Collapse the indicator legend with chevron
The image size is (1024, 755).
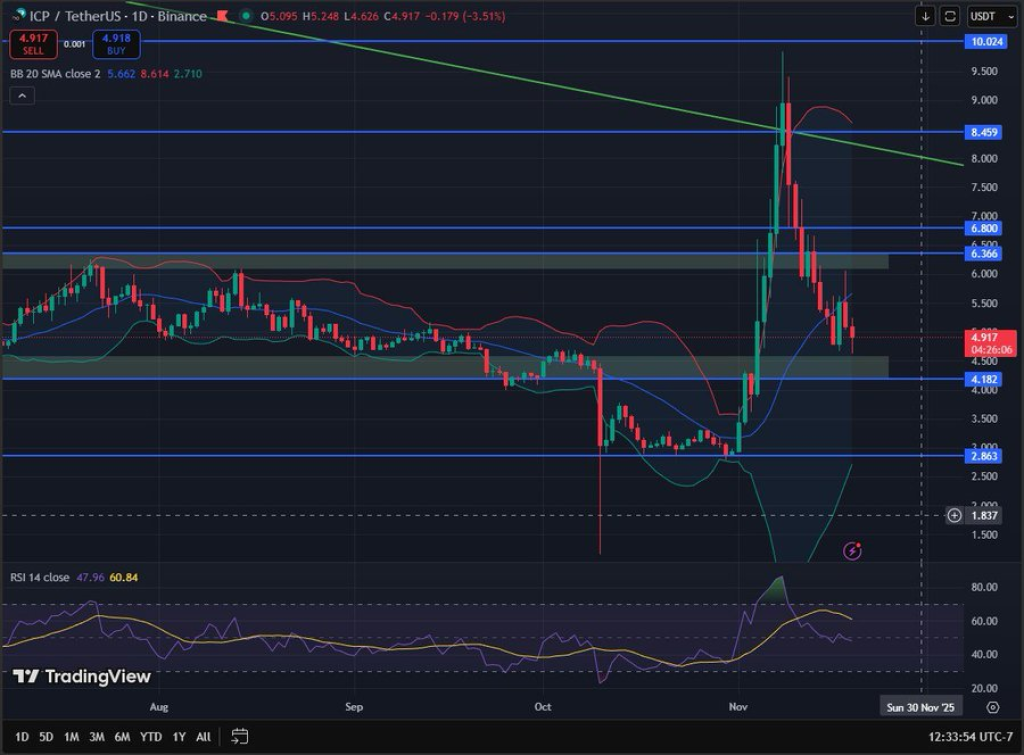pos(22,96)
